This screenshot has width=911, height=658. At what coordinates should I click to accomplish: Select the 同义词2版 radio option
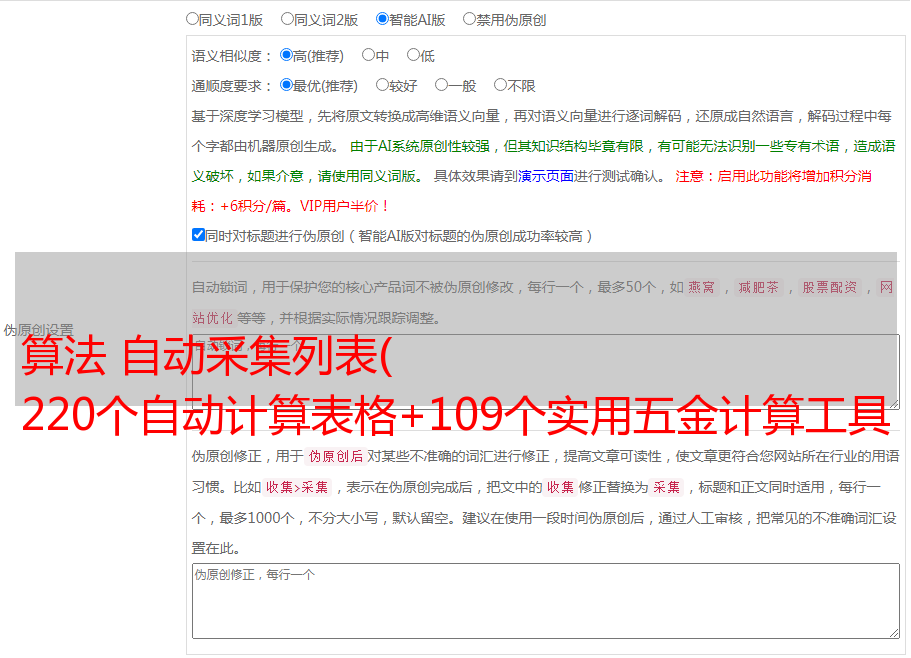(x=287, y=19)
